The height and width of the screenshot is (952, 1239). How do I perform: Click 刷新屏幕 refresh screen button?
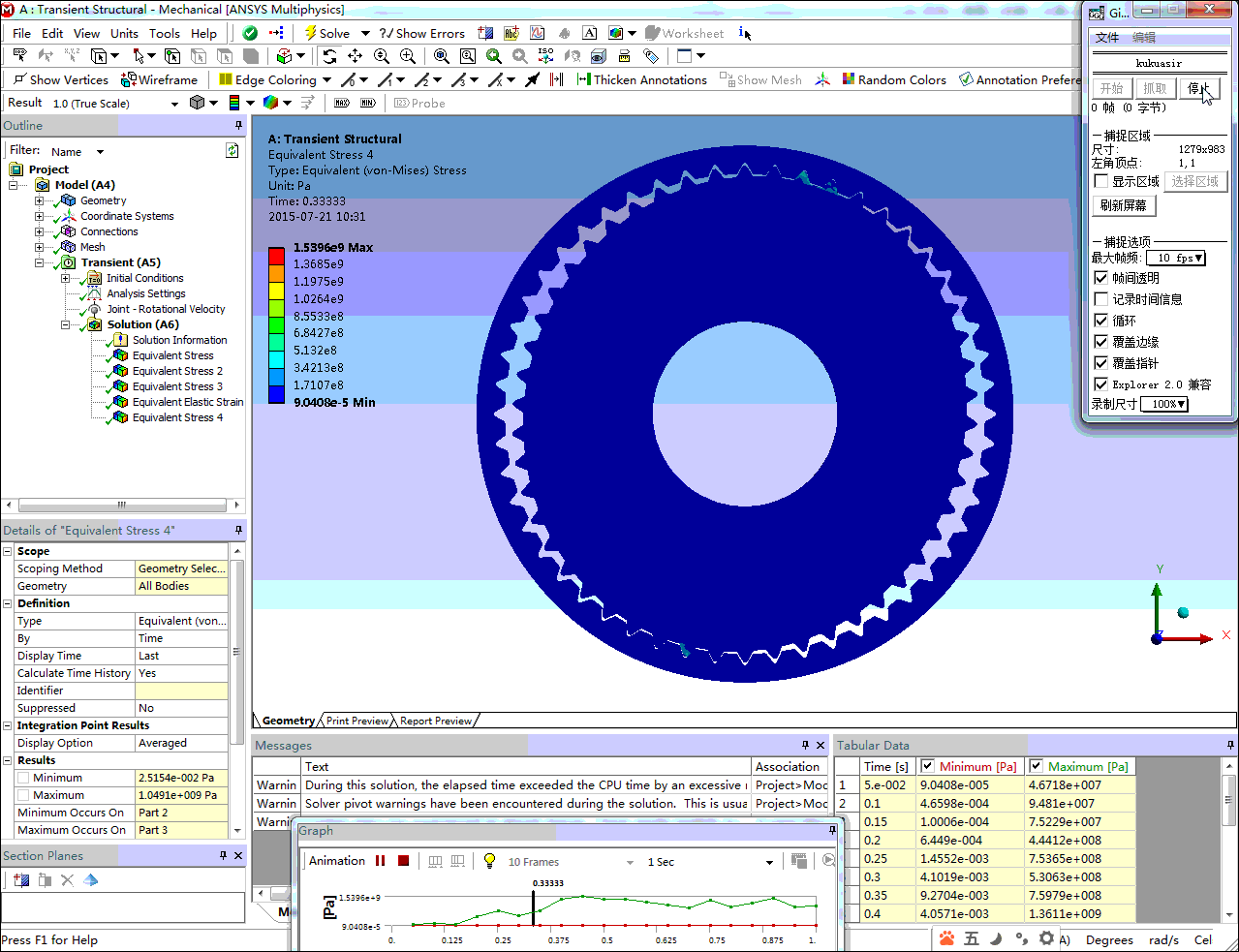click(x=1124, y=205)
